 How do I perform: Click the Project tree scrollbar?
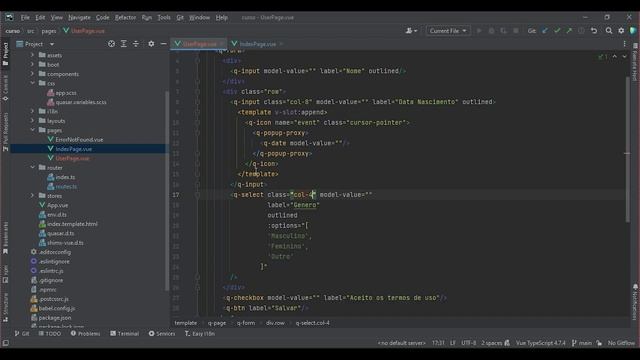[x=167, y=191]
